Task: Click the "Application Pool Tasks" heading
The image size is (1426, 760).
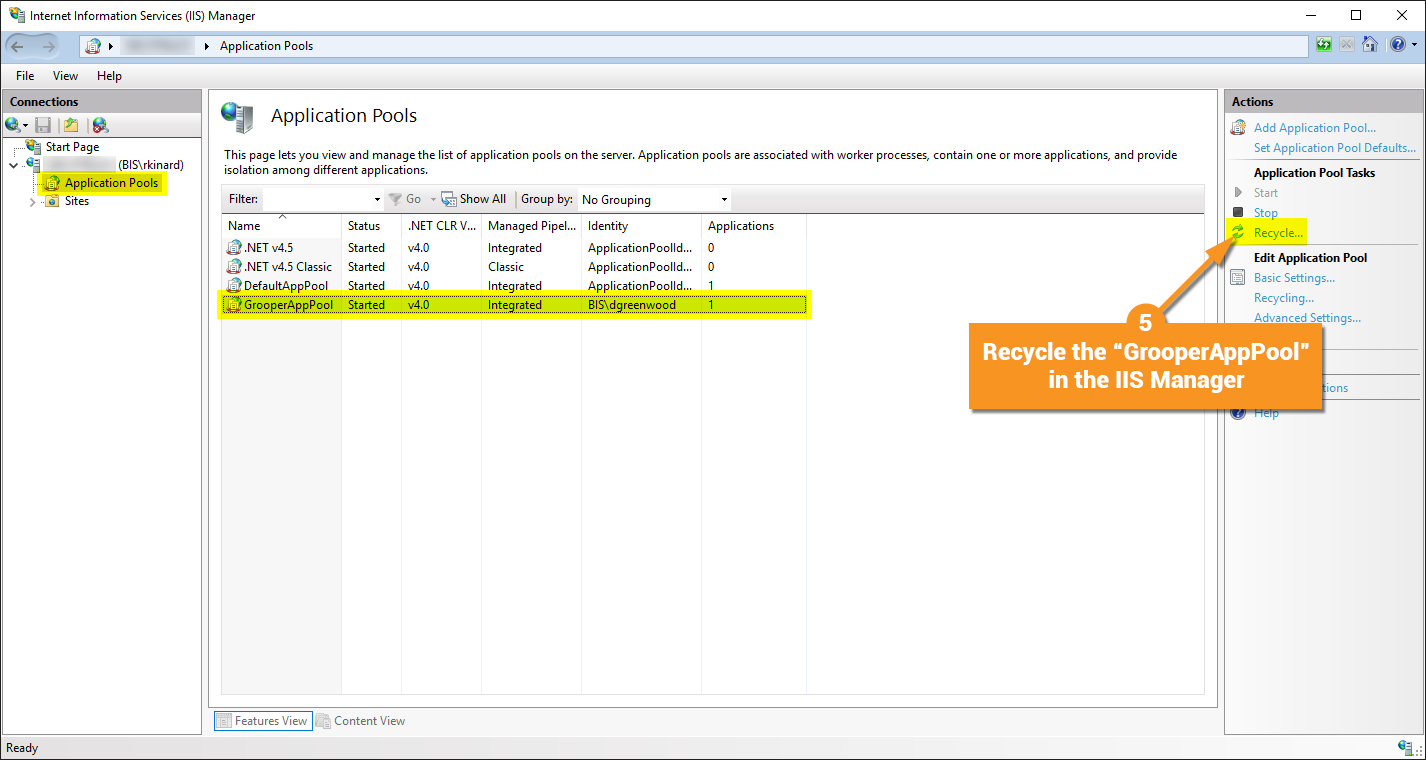Action: coord(1315,172)
